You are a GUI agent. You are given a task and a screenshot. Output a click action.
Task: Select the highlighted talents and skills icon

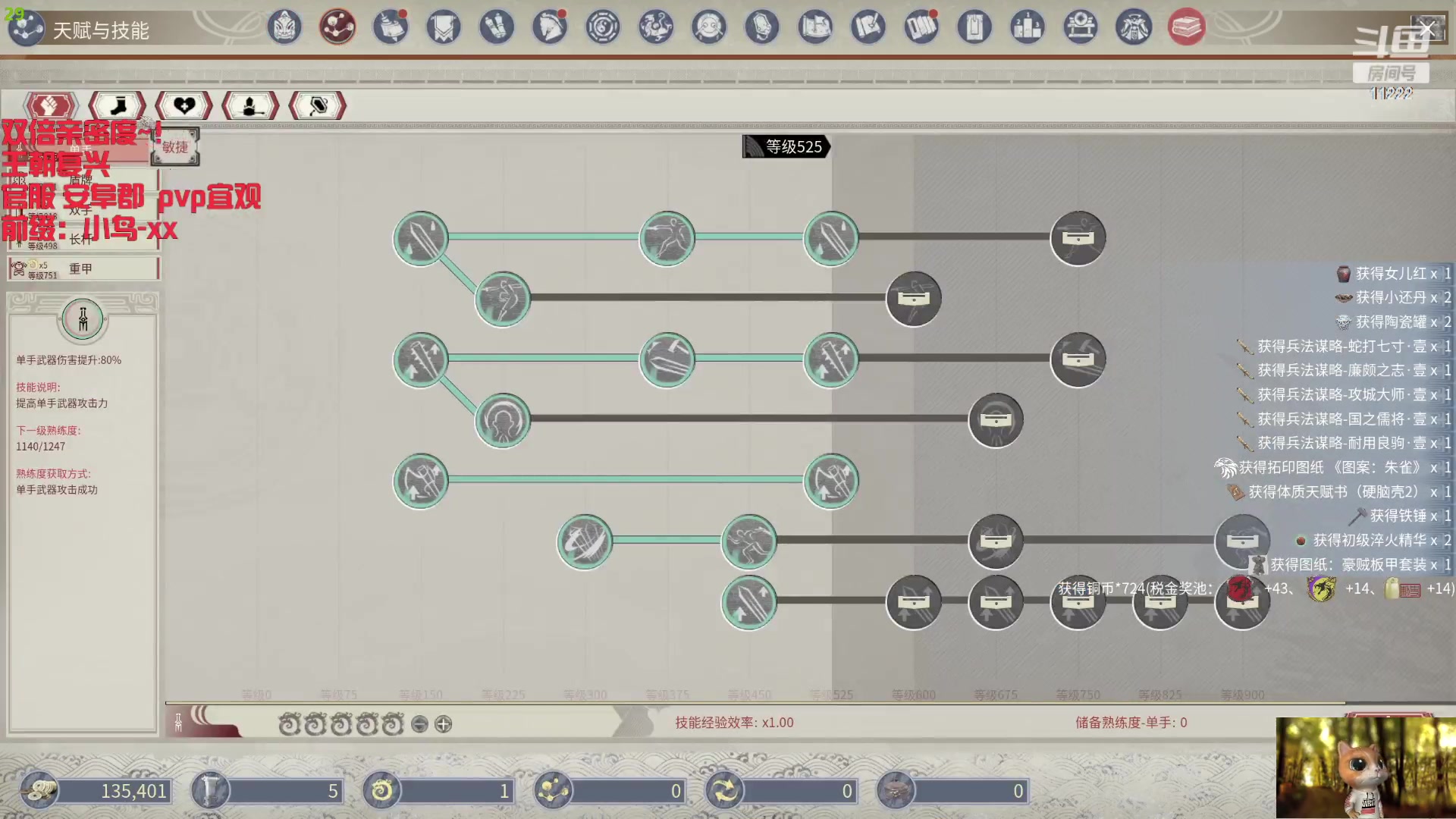click(337, 27)
